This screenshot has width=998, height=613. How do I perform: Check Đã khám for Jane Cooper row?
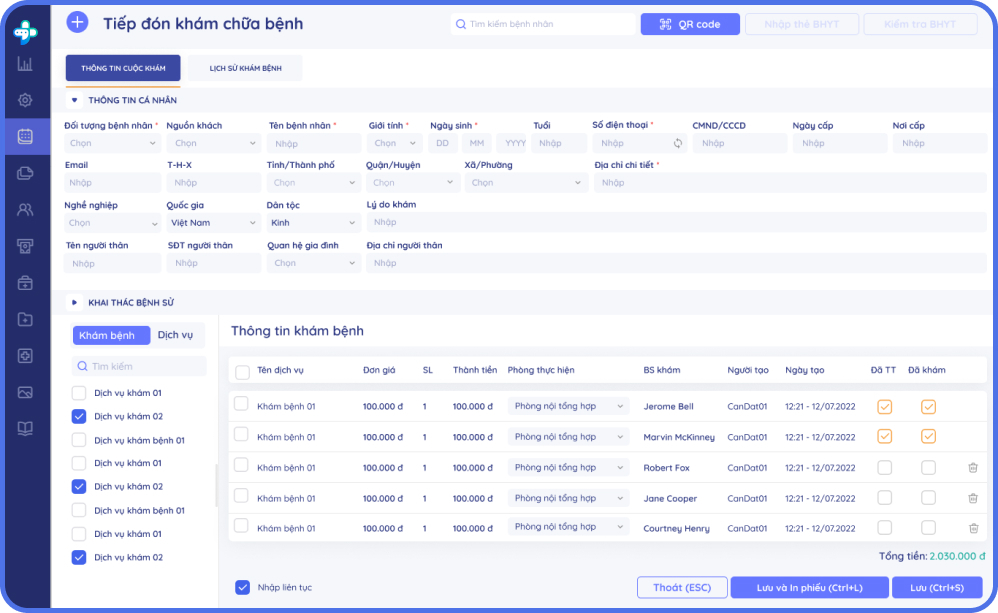(x=929, y=497)
